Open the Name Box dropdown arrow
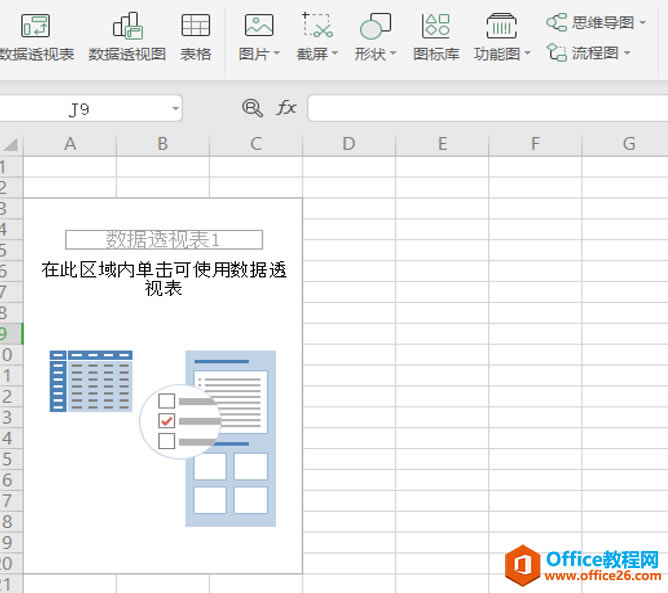Viewport: 668px width, 593px height. (x=176, y=109)
